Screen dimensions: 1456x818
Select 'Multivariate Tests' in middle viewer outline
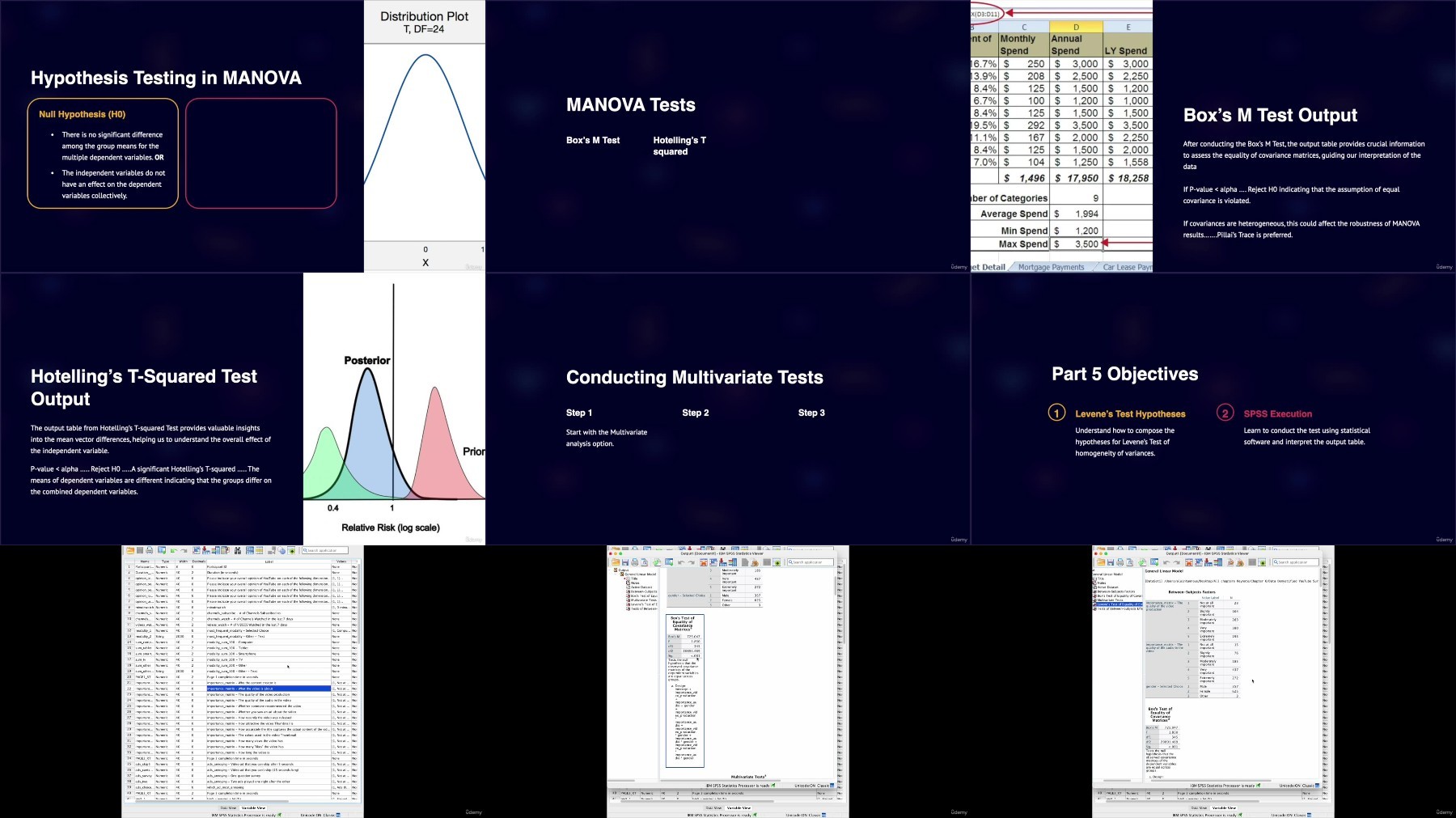[642, 600]
